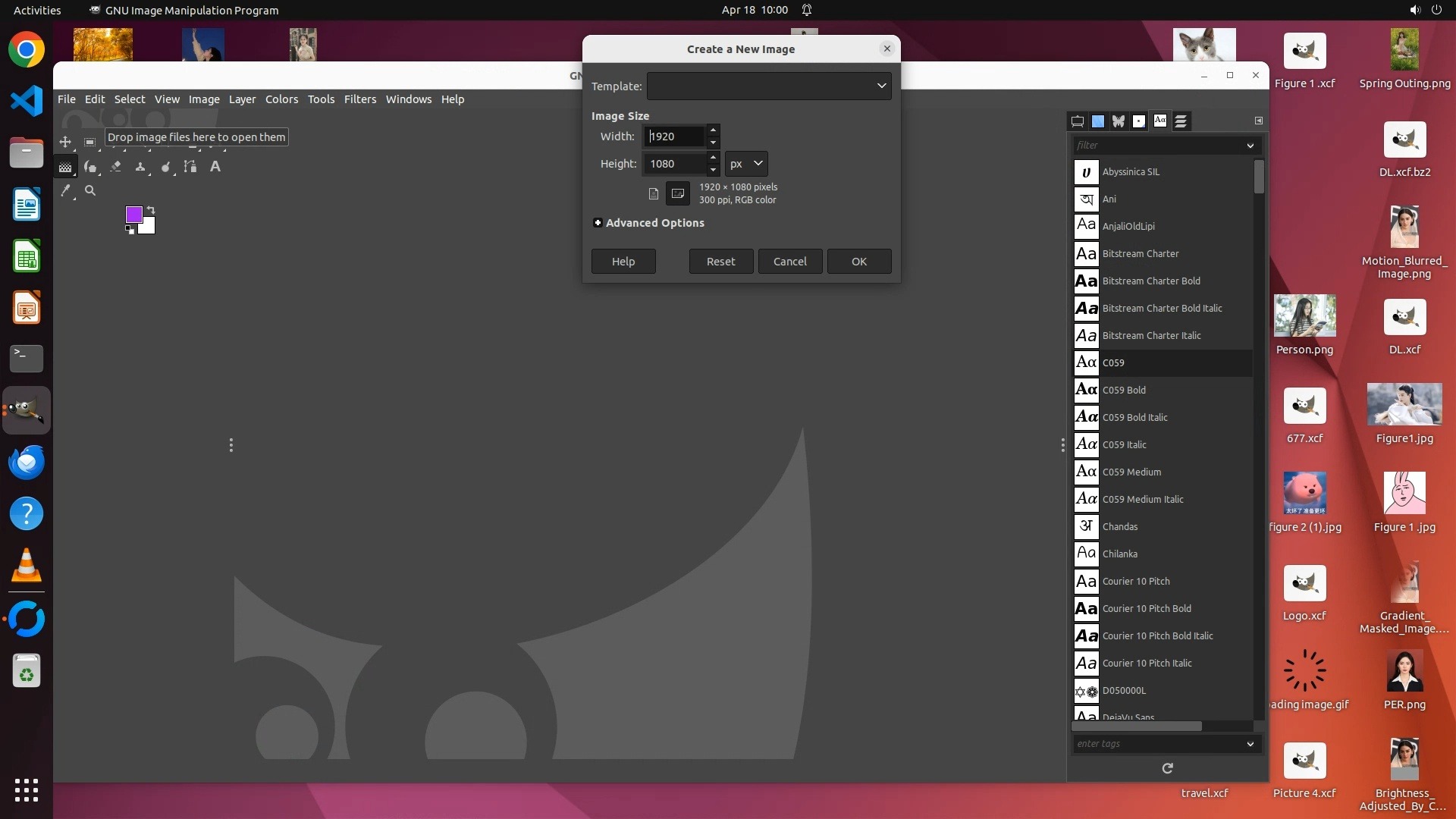Select the Text tool
The width and height of the screenshot is (1456, 819).
(215, 166)
